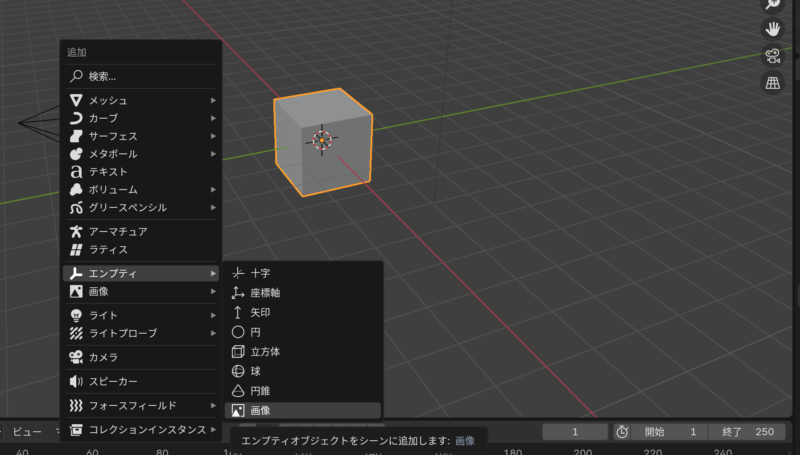Click the current frame field showing 1
800x455 pixels.
tap(575, 432)
